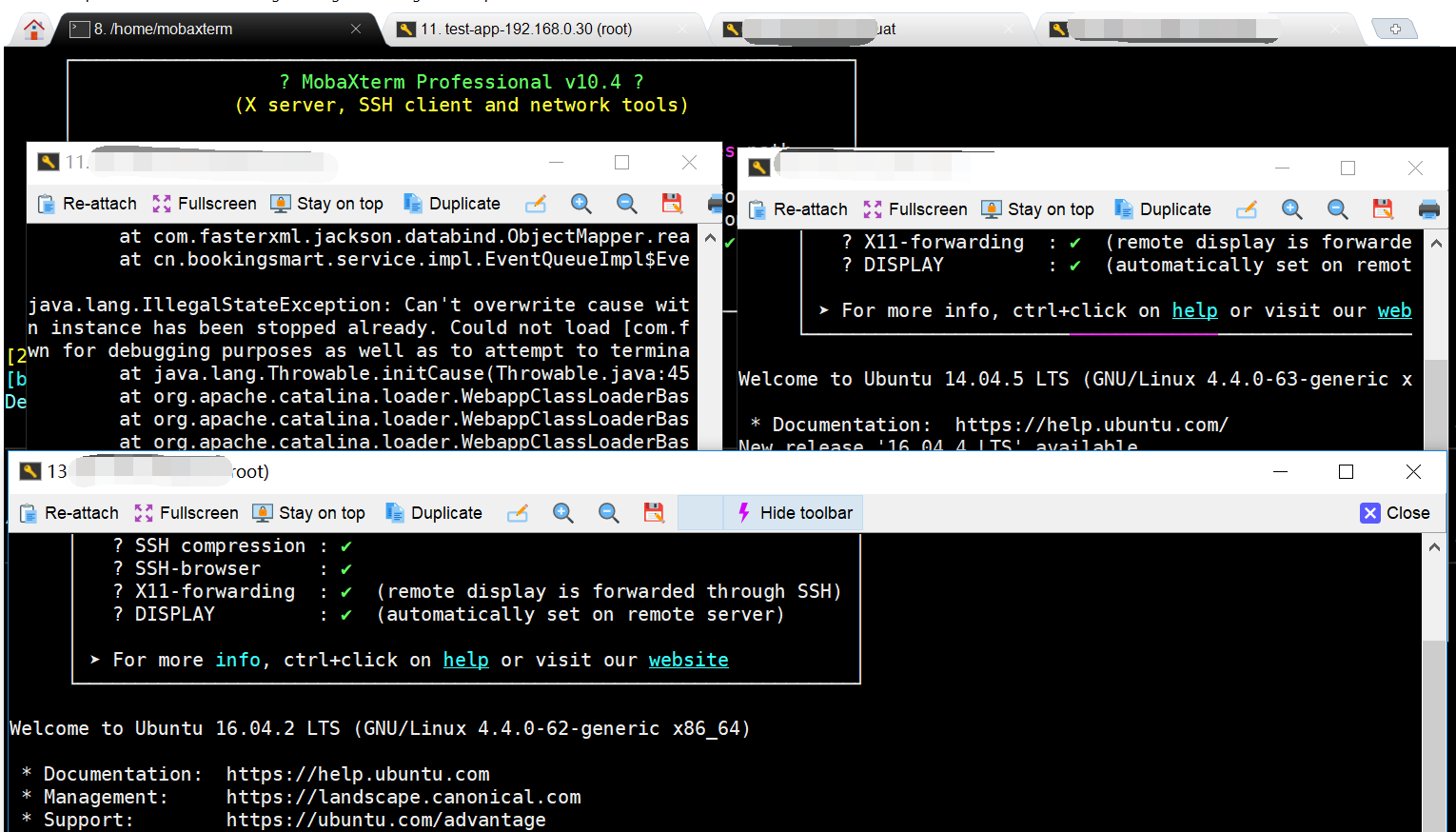This screenshot has width=1456, height=832.
Task: Maximize window 13
Action: [x=1346, y=472]
